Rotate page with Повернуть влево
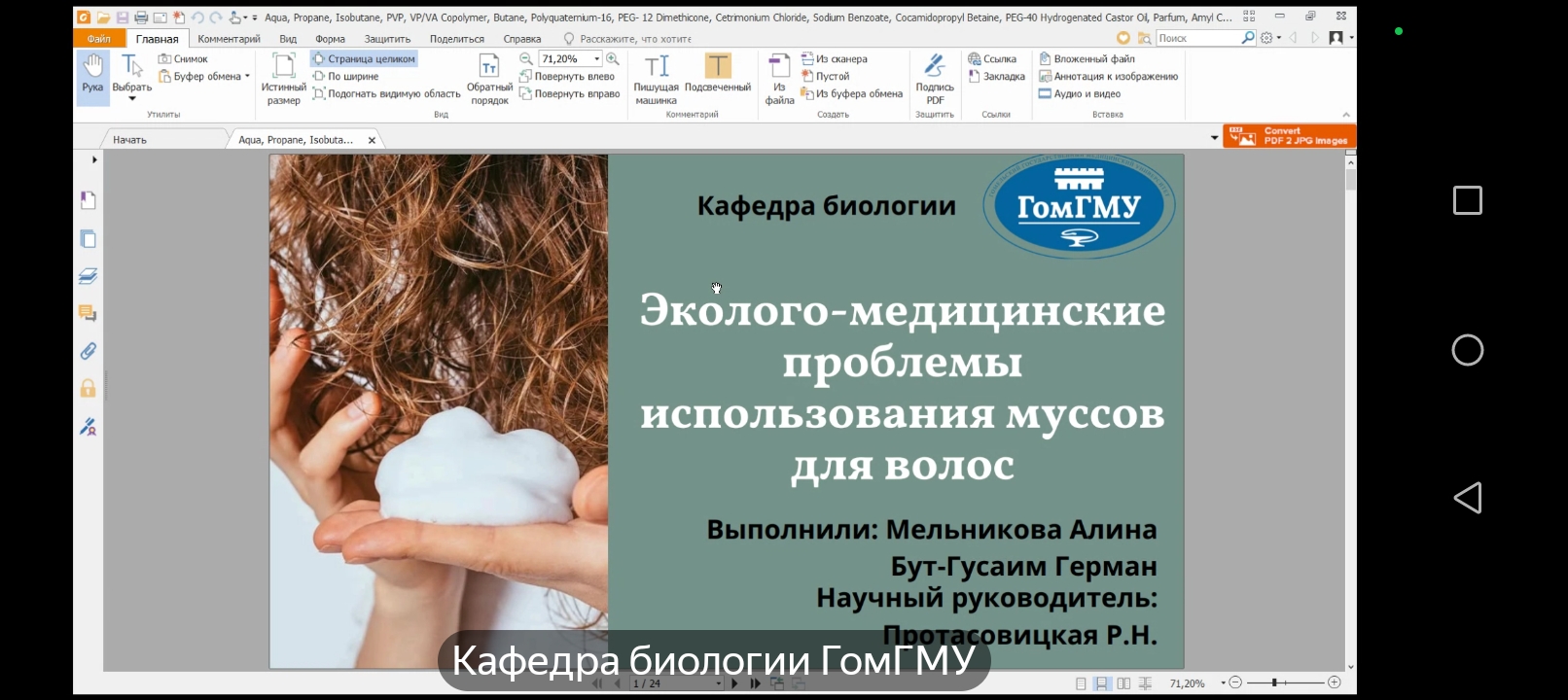Viewport: 1568px width, 700px height. pos(567,77)
